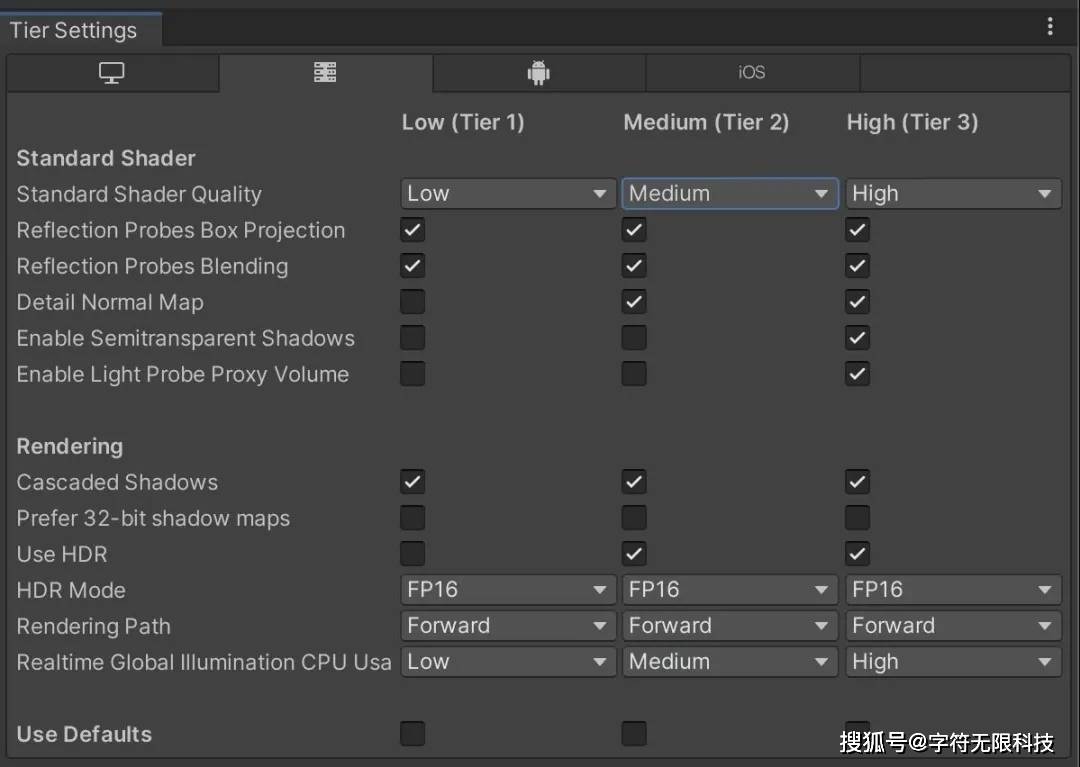Open the Tier 1 Realtime GI CPU Usage dropdown
1080x767 pixels.
(507, 661)
